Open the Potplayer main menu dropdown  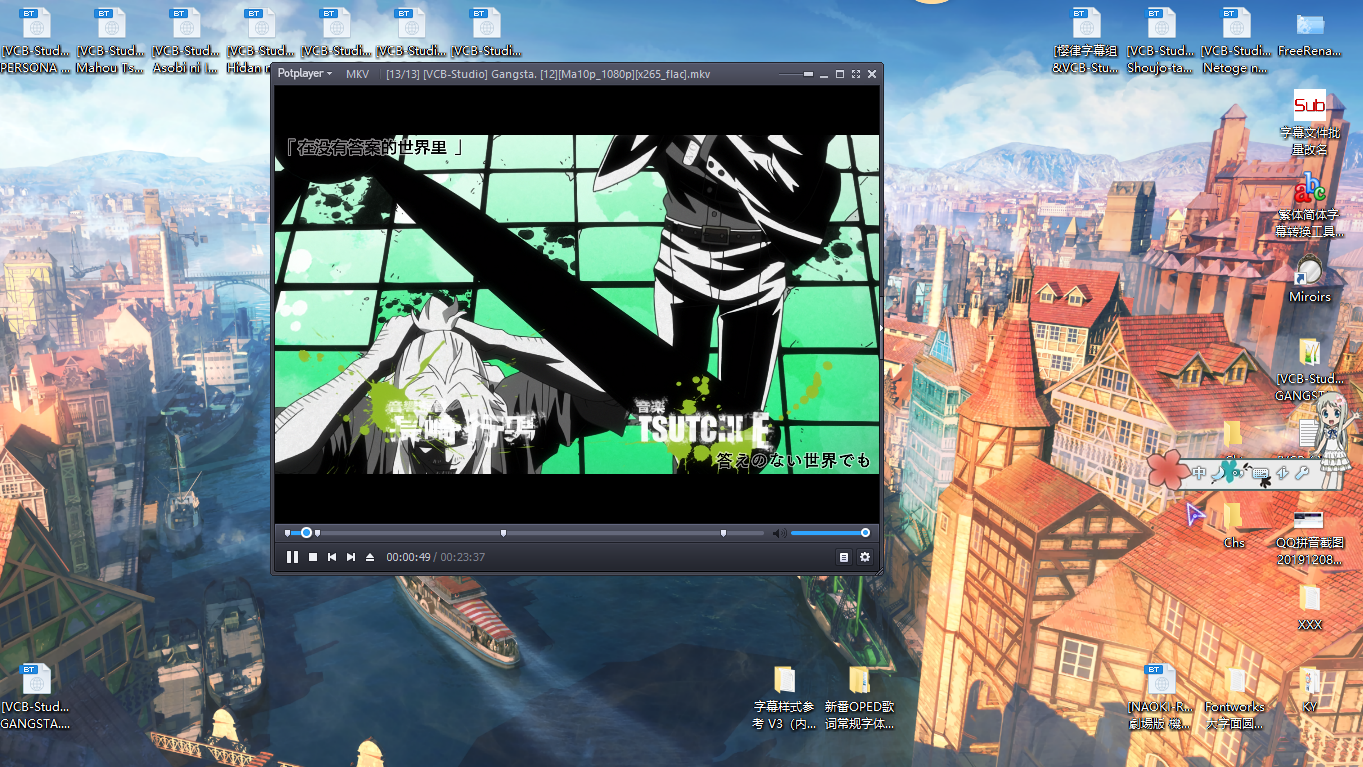click(305, 74)
